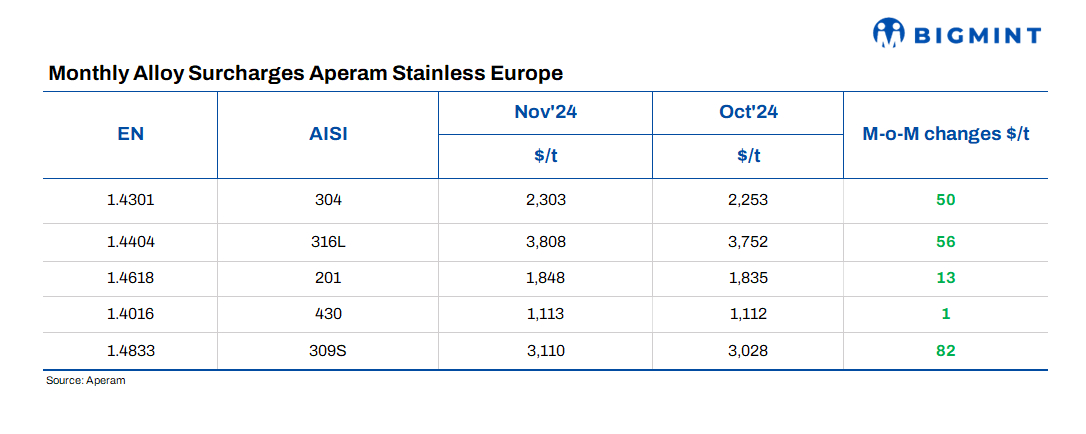Screen dimensions: 1086x434
Task: Click the AISI column header
Action: tap(328, 134)
